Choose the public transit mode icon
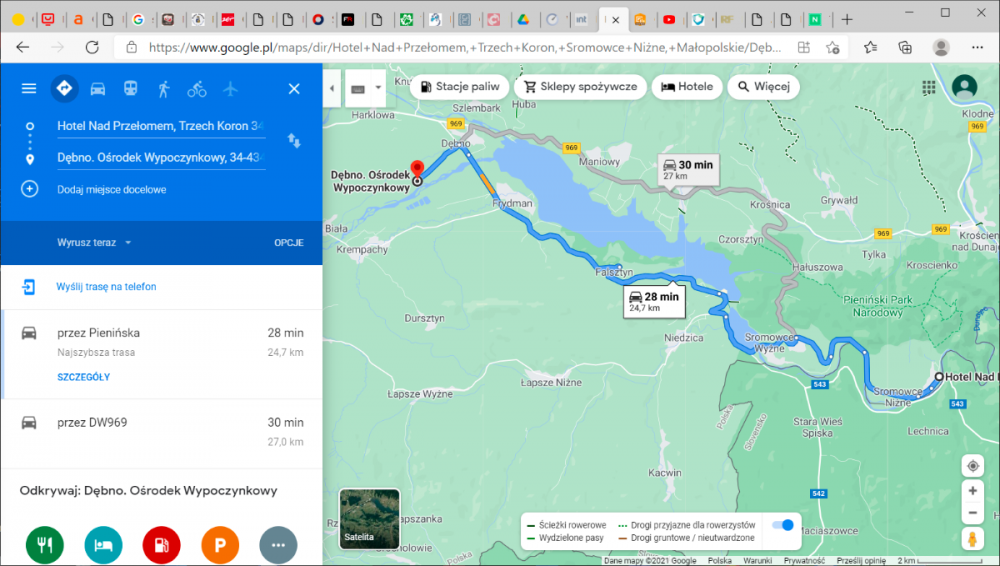The height and width of the screenshot is (566, 1000). [x=130, y=89]
